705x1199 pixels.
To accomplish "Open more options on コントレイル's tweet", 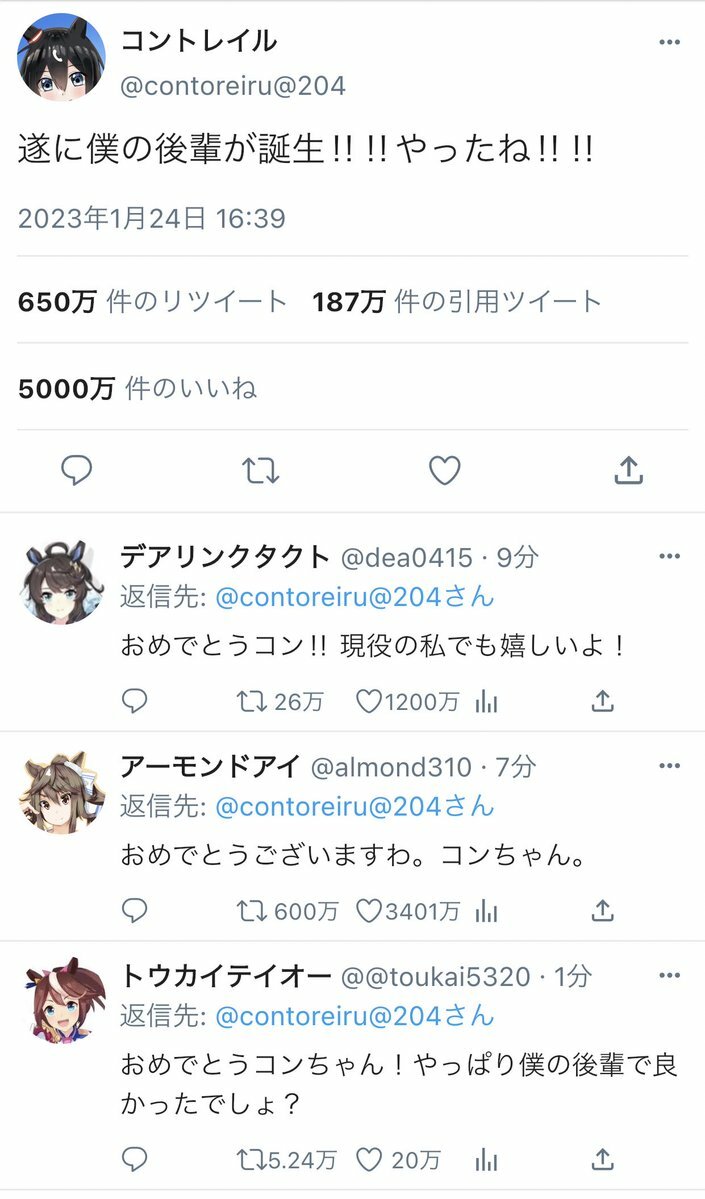I will coord(669,42).
